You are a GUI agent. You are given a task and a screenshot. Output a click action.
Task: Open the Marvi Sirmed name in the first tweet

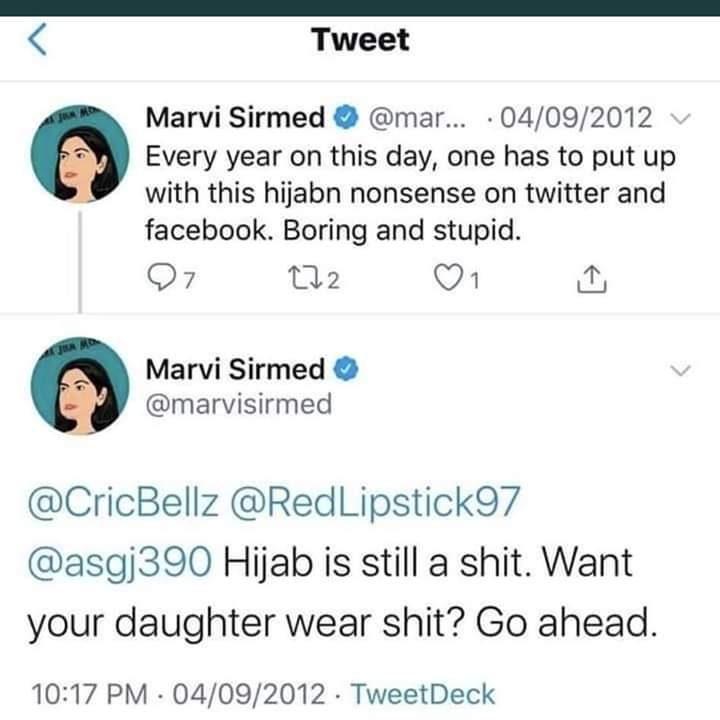236,119
